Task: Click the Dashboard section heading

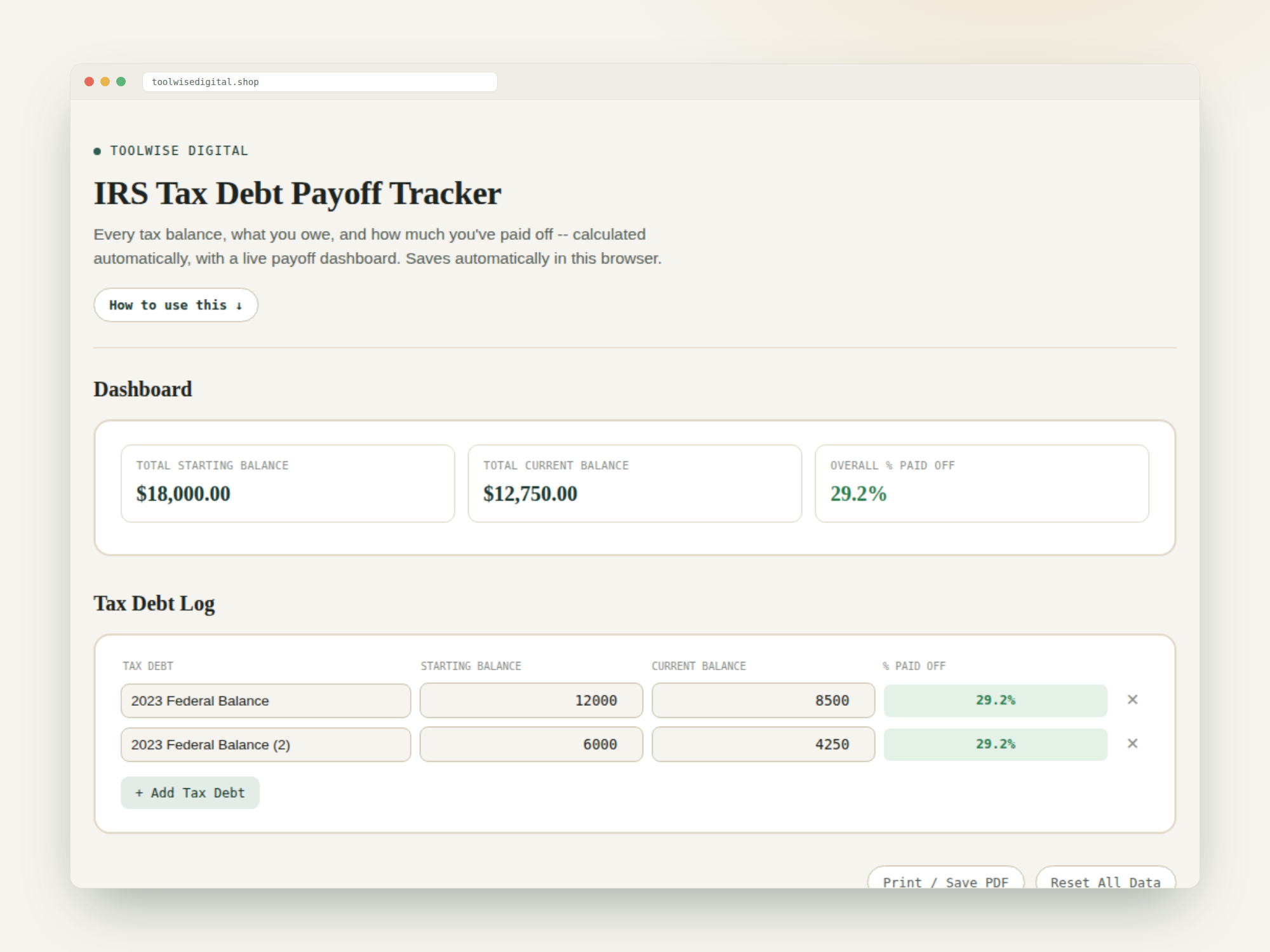Action: 143,389
